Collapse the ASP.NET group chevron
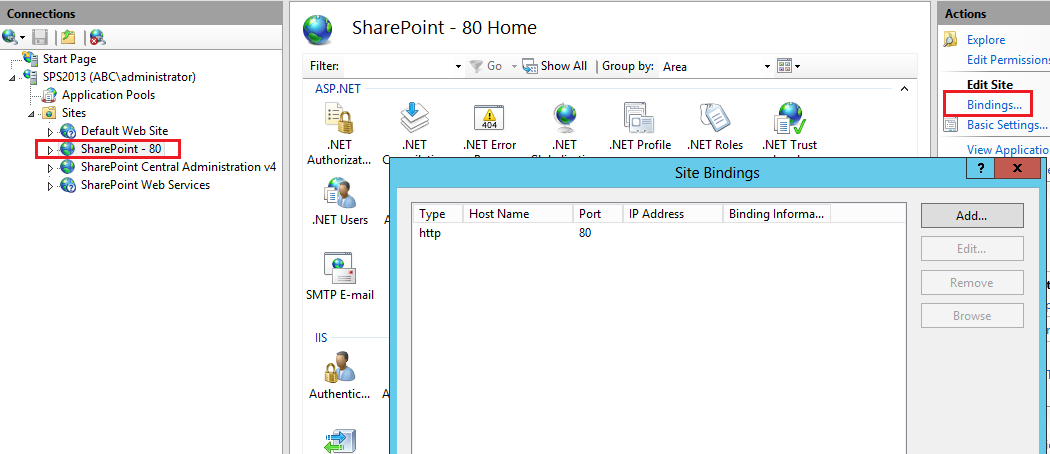 click(x=904, y=88)
